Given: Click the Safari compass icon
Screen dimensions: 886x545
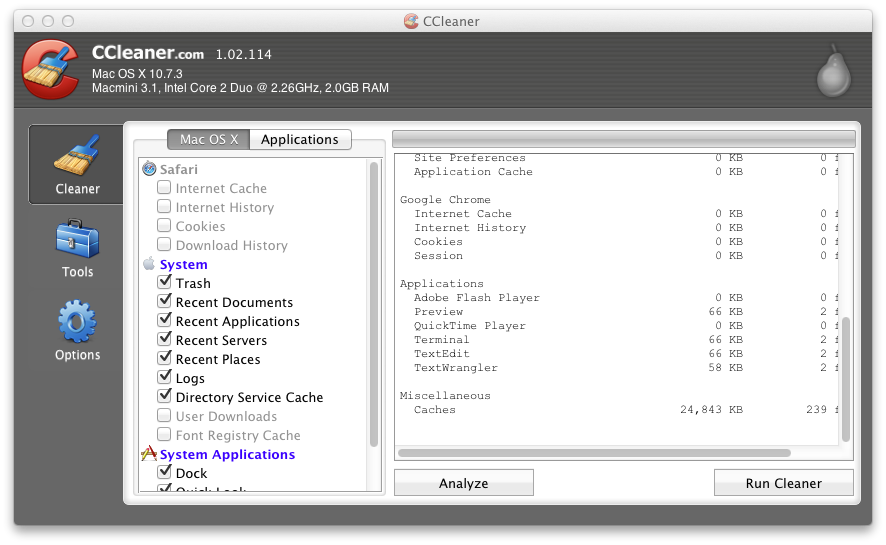Looking at the screenshot, I should tap(149, 169).
